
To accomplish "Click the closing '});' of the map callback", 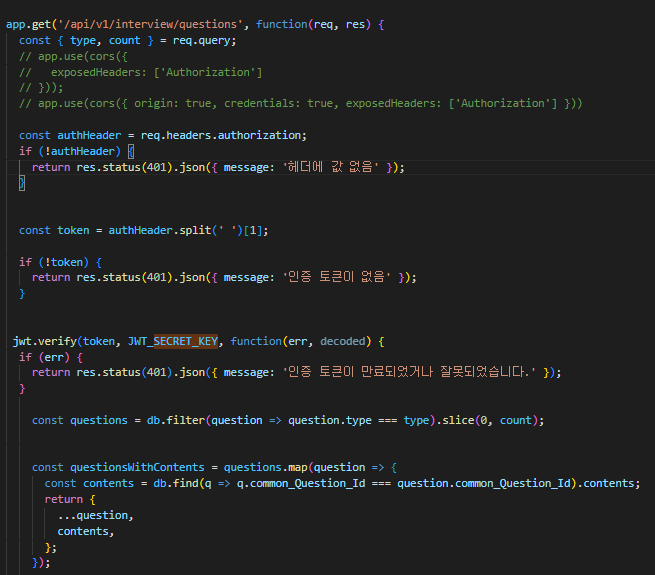I will click(x=41, y=563).
